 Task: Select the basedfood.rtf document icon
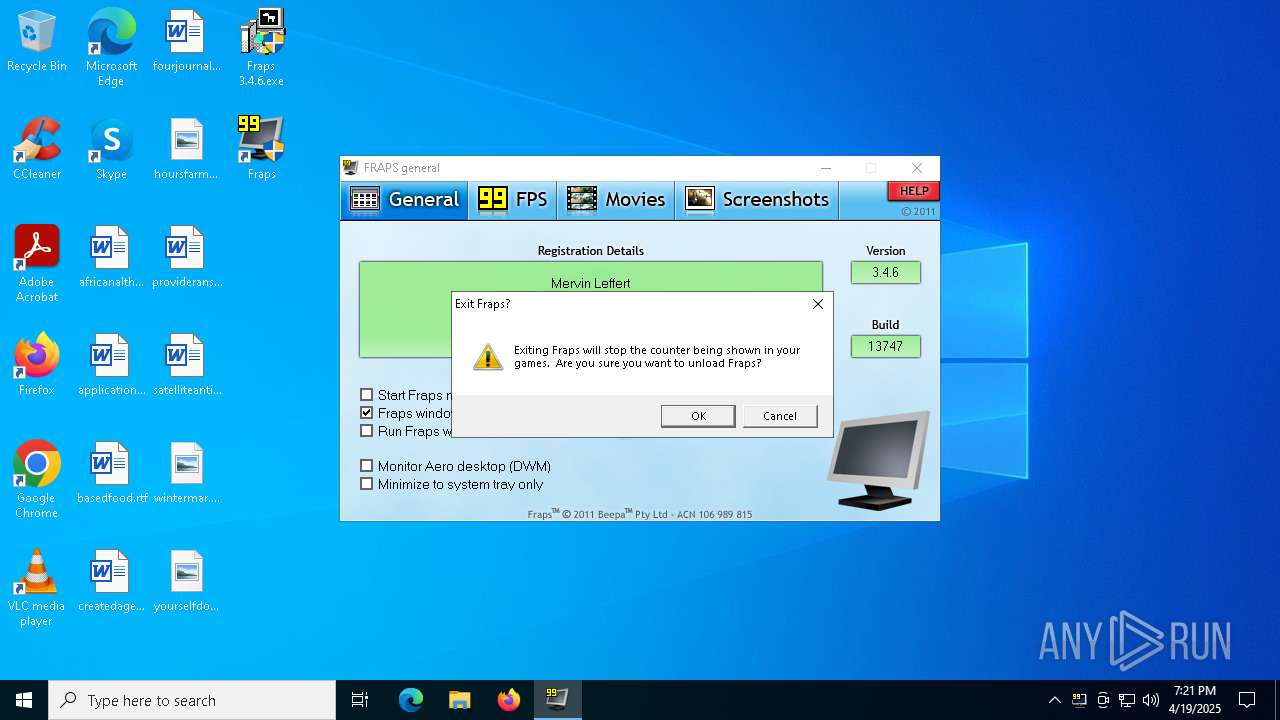tap(111, 474)
